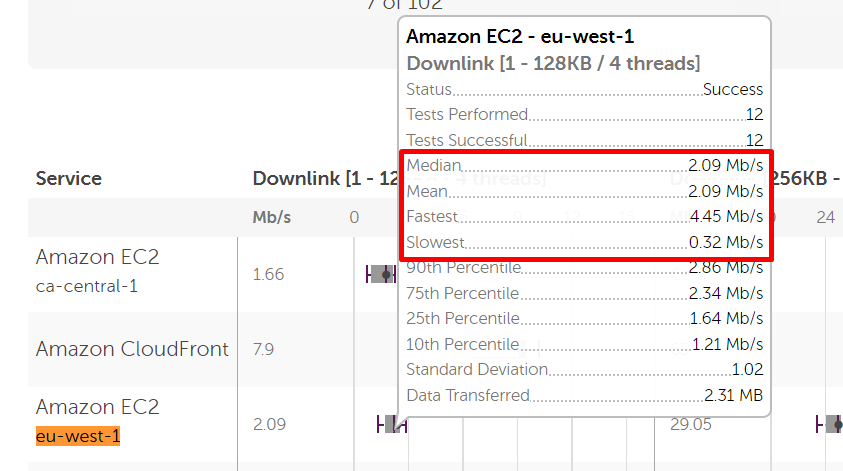Click the Fastest value 4.45 Mb/s
The width and height of the screenshot is (843, 471).
point(726,217)
